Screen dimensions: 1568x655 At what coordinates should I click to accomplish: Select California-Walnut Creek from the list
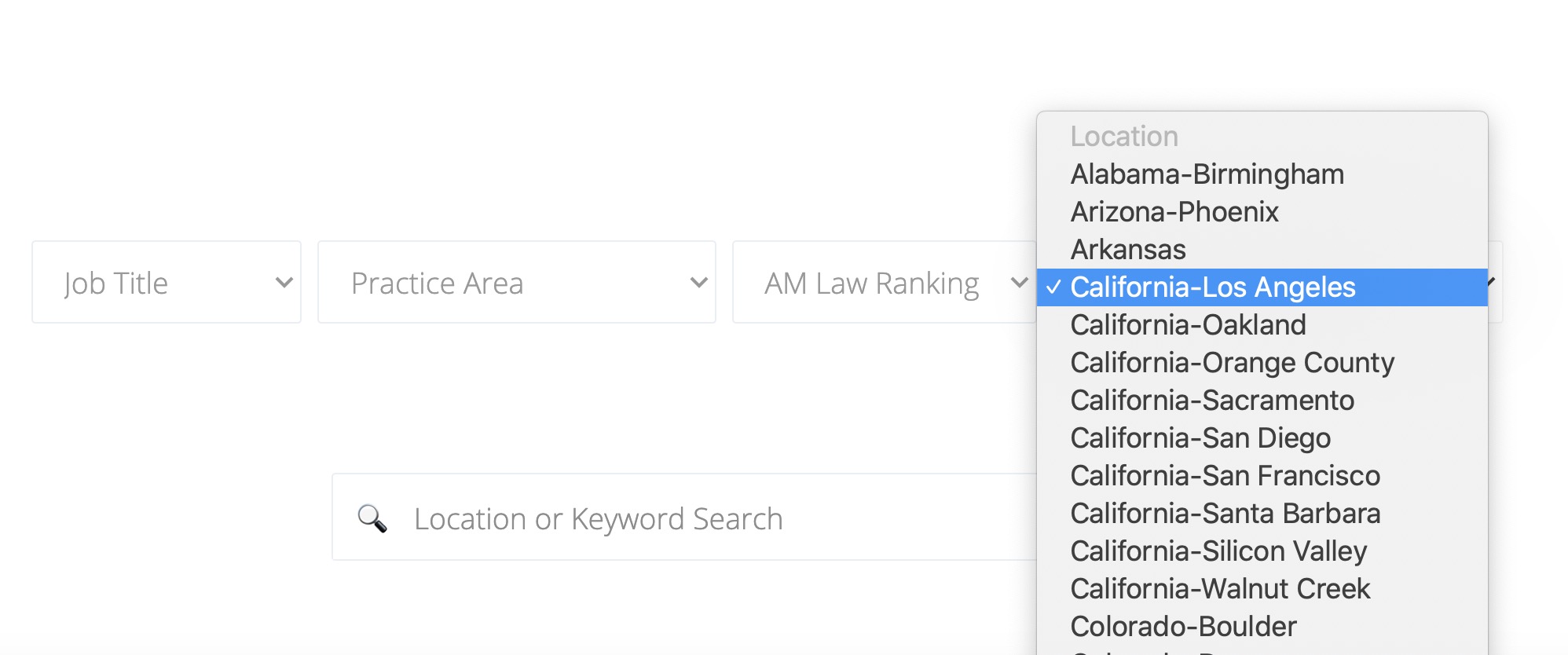pos(1220,589)
